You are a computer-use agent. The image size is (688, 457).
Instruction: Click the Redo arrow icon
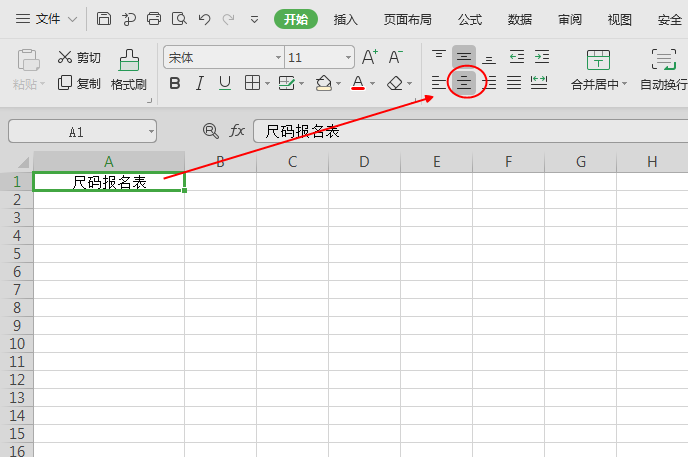[x=228, y=19]
